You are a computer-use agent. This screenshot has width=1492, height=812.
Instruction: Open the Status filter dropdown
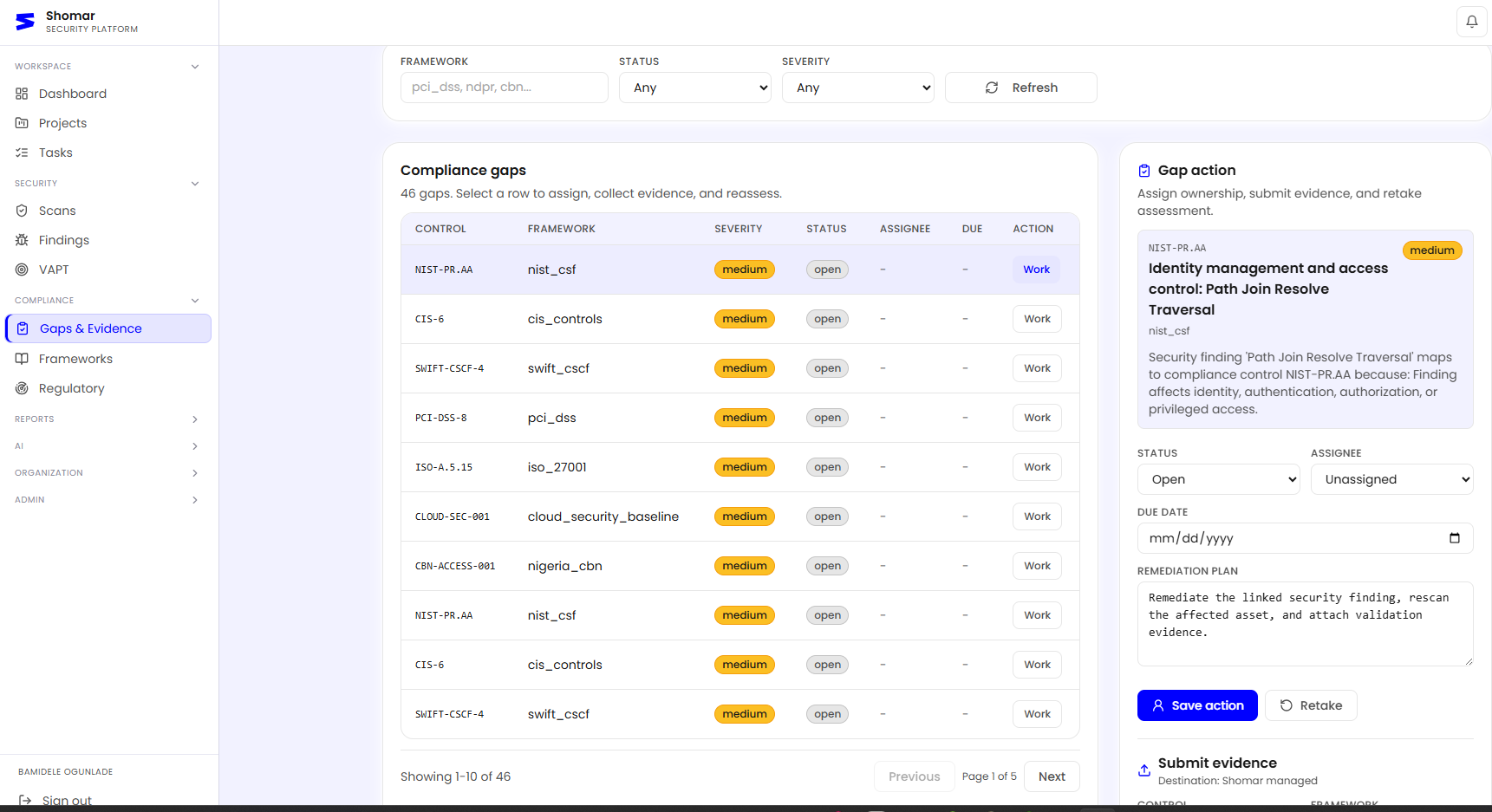695,88
